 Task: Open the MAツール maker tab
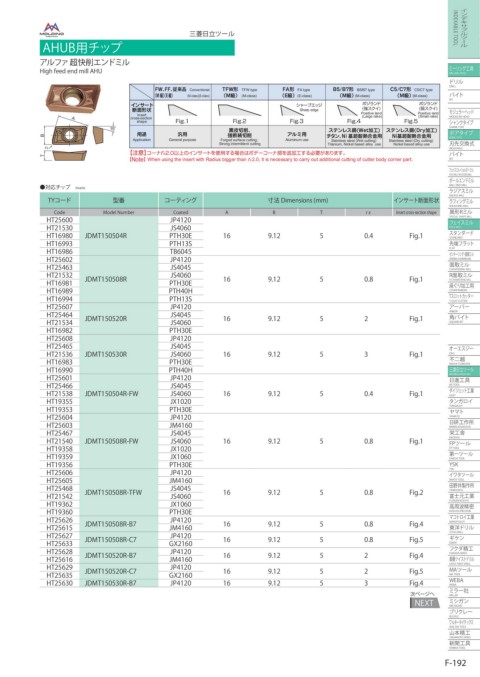463,570
